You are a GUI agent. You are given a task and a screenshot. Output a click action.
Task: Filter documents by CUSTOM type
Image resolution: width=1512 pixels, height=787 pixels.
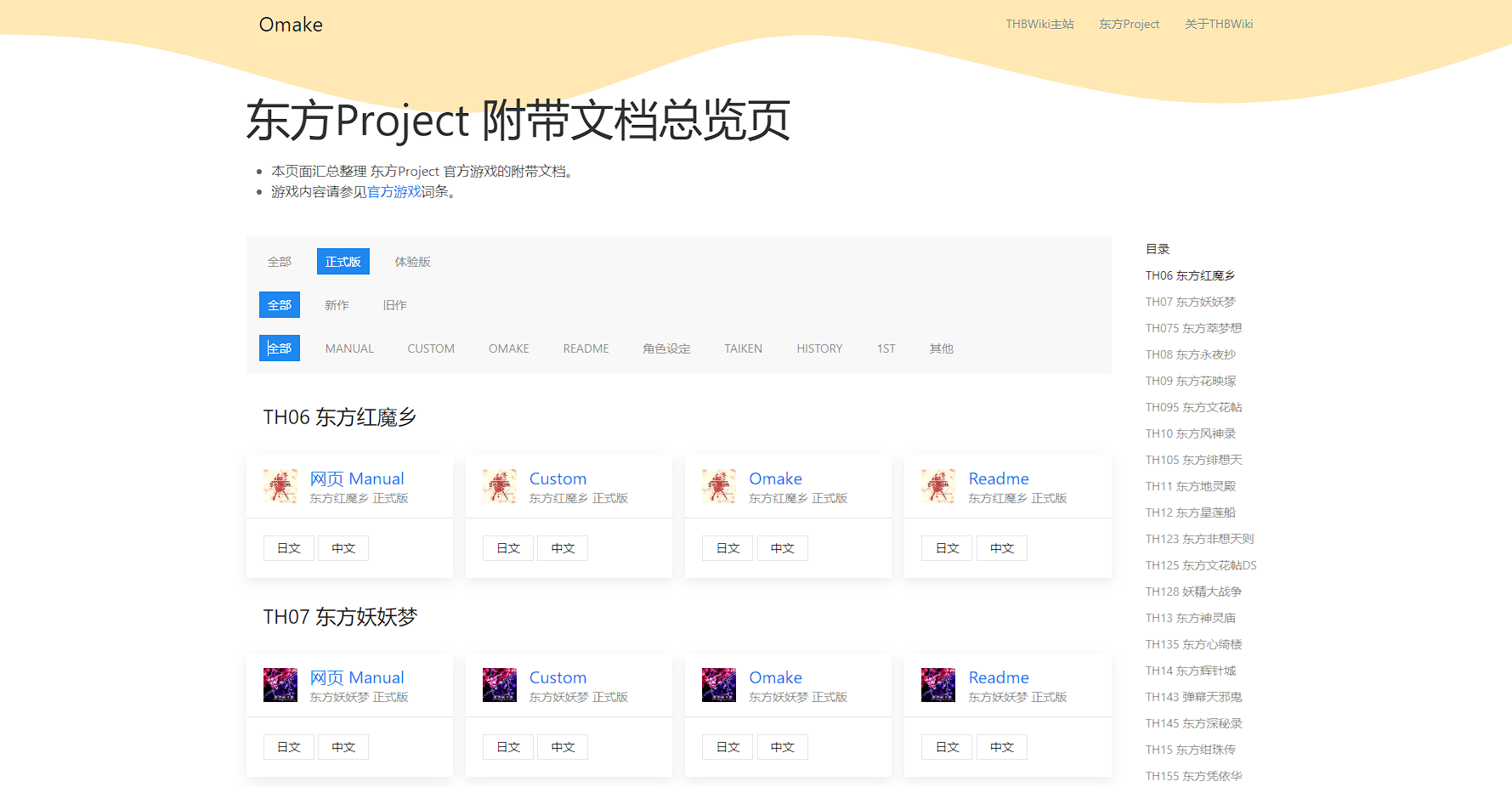point(431,348)
